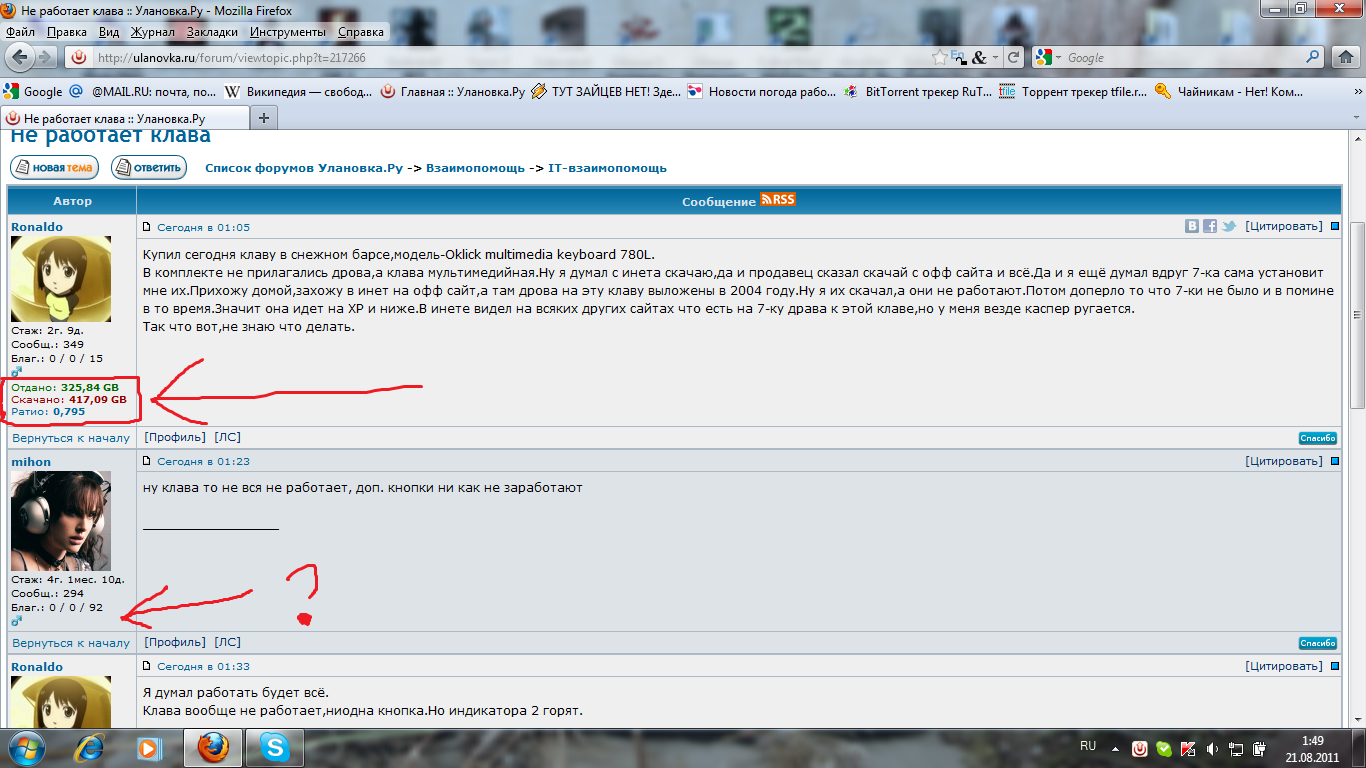Open the Закладки menu

[x=212, y=32]
